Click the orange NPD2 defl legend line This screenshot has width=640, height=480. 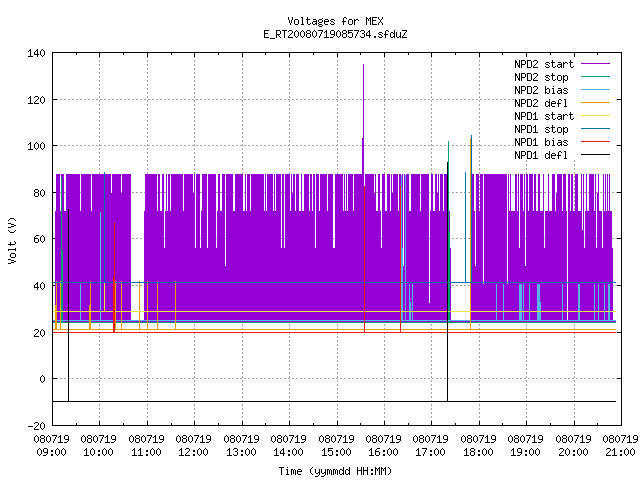(596, 102)
